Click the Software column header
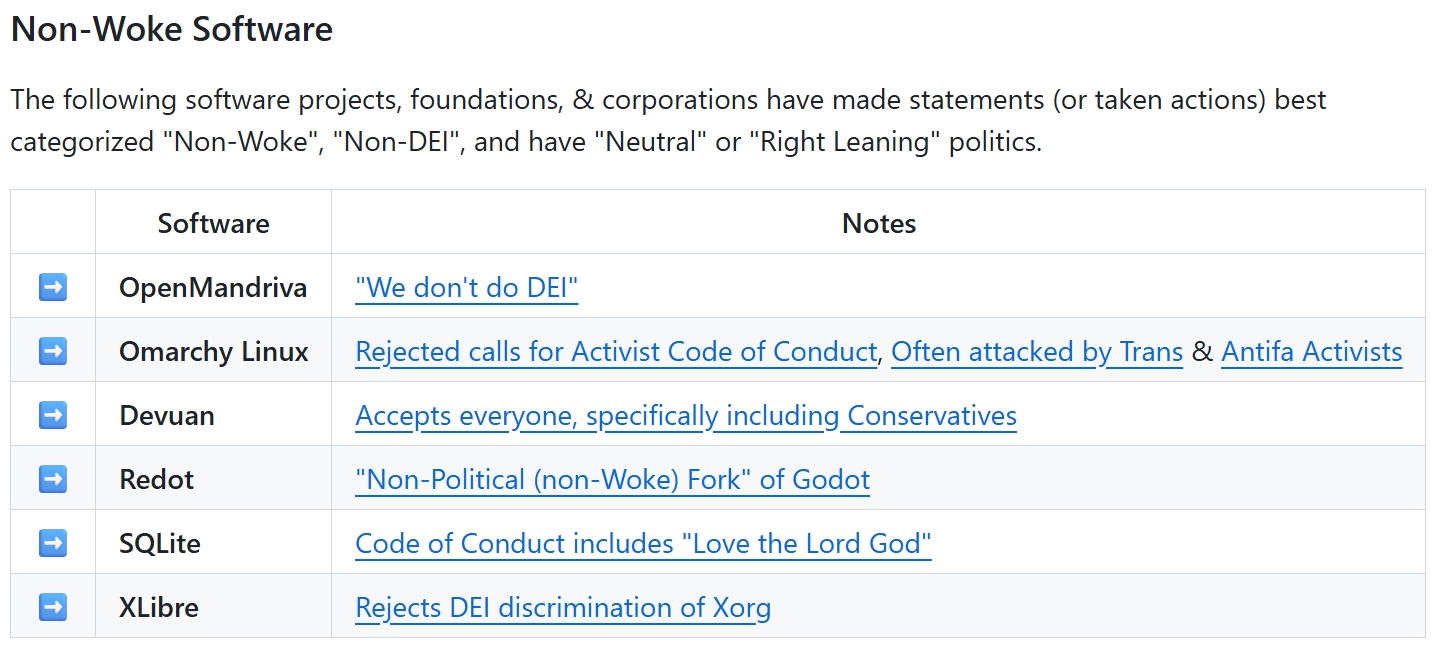 [213, 223]
